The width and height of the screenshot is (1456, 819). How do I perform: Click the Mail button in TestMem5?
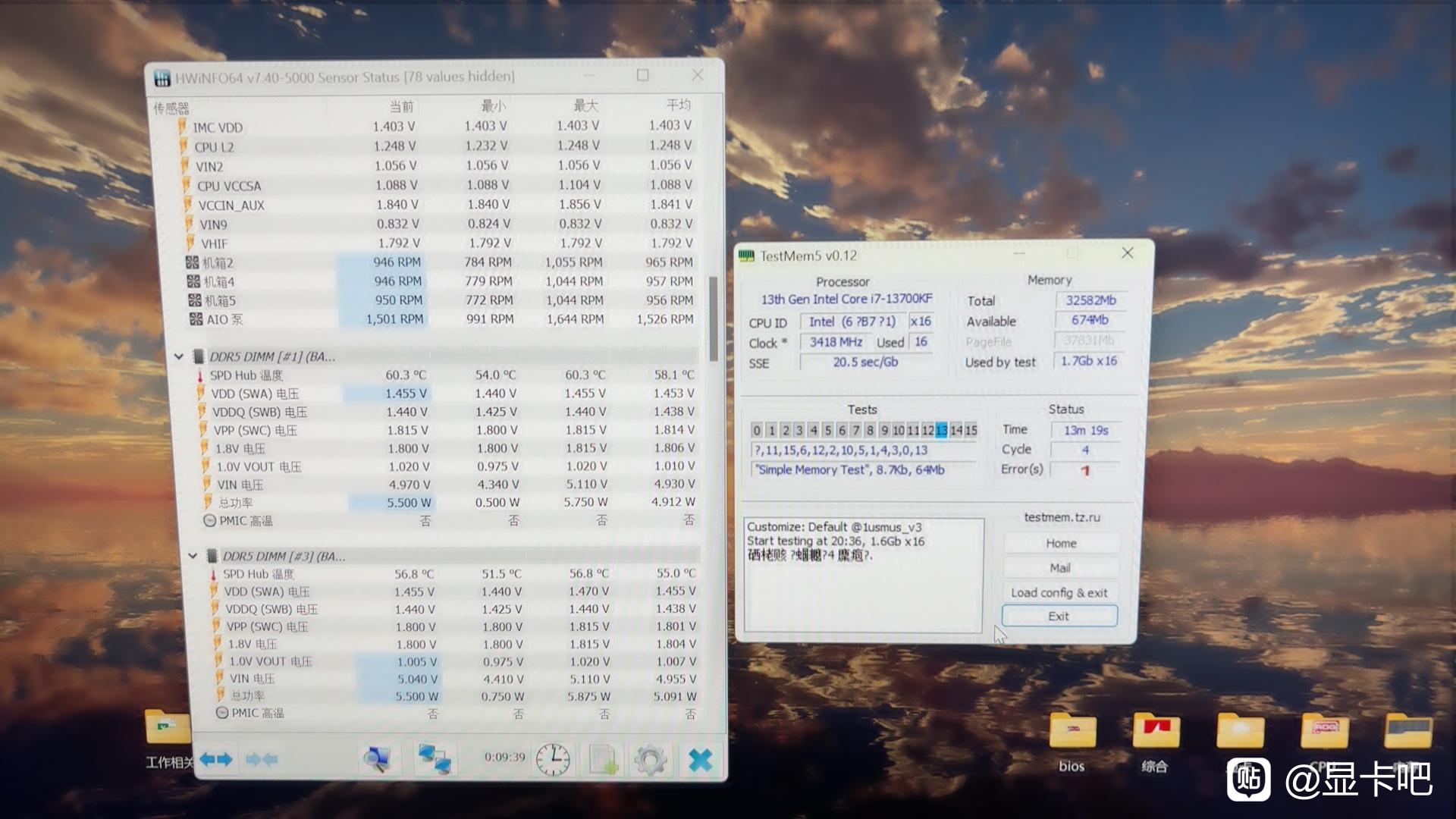[x=1060, y=568]
